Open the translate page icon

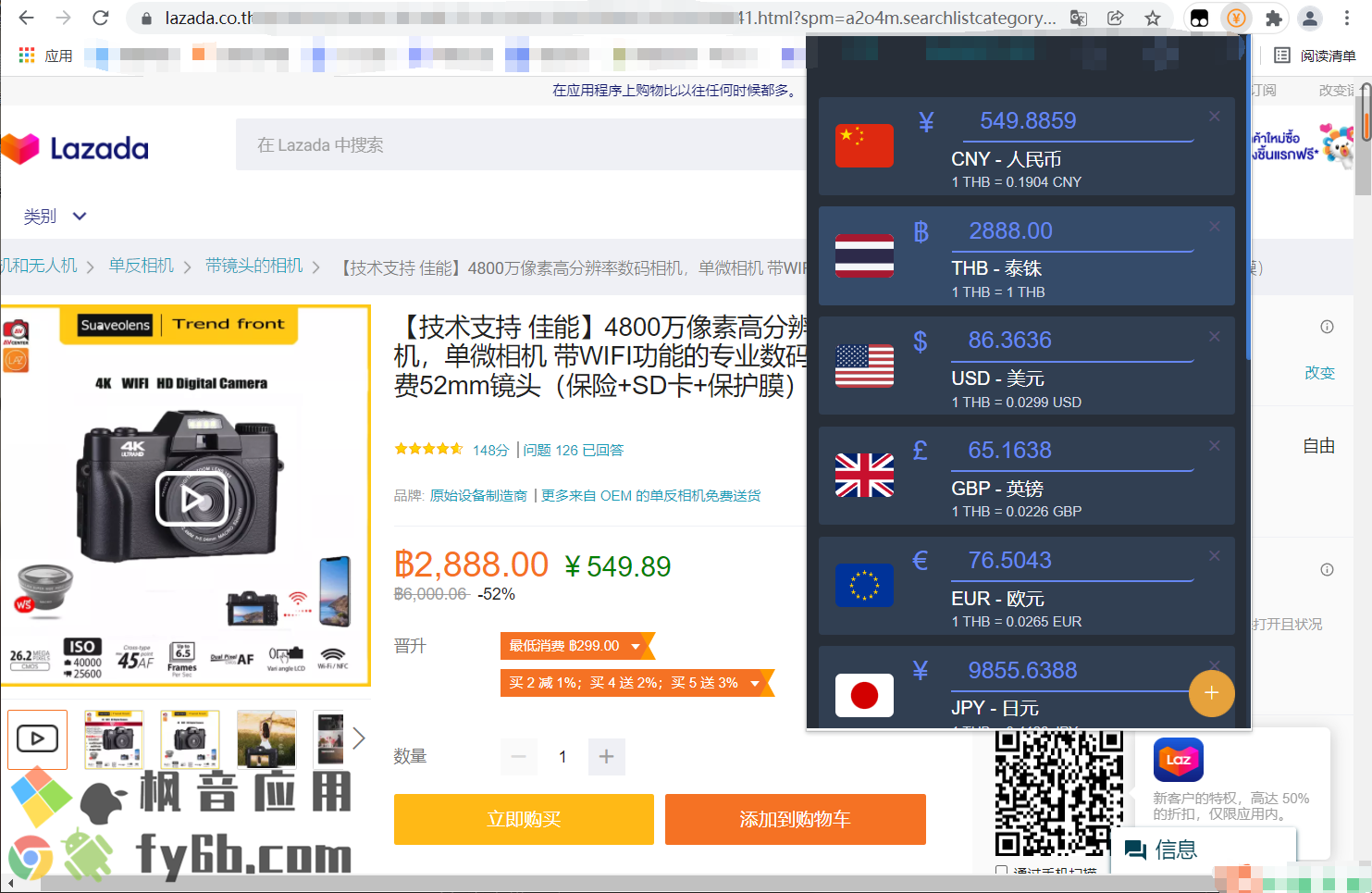pos(1078,18)
